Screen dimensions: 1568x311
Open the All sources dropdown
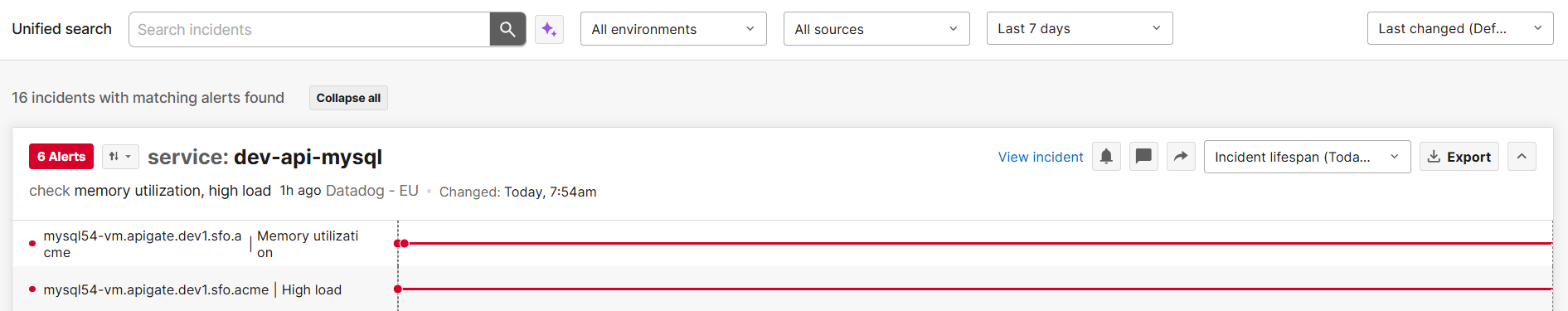coord(876,29)
